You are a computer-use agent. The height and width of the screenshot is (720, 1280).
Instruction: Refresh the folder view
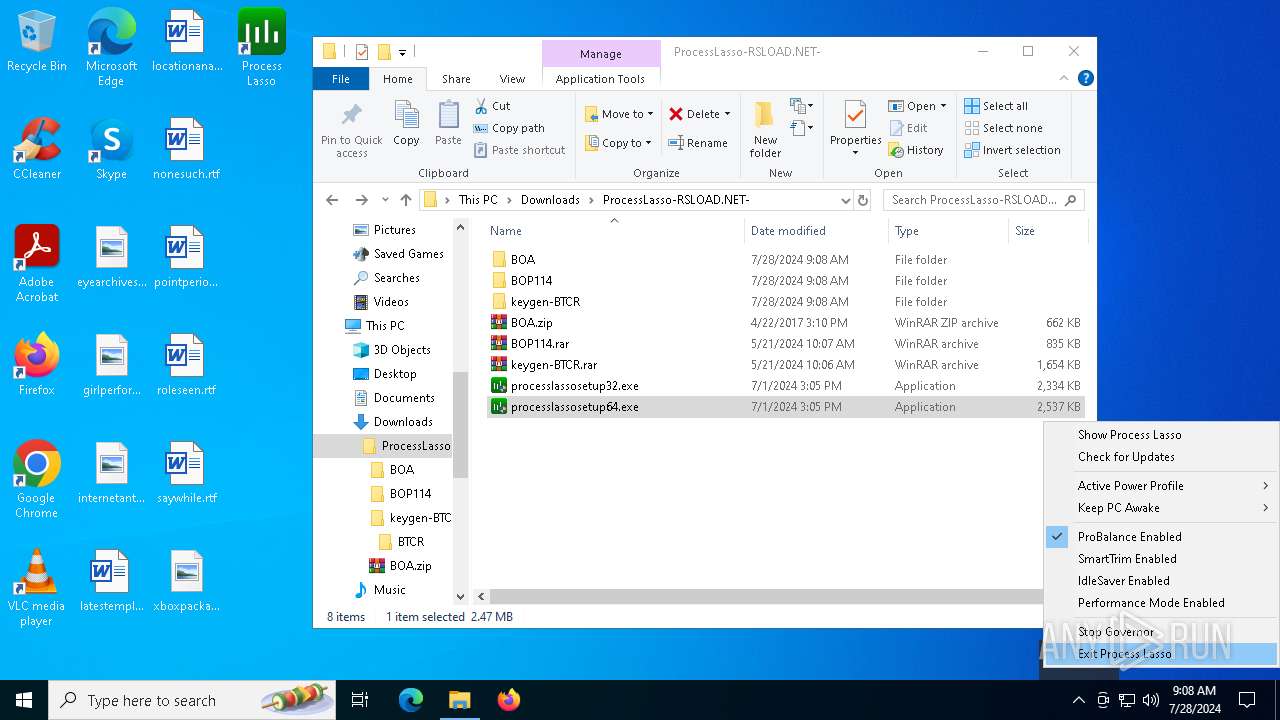pos(863,200)
